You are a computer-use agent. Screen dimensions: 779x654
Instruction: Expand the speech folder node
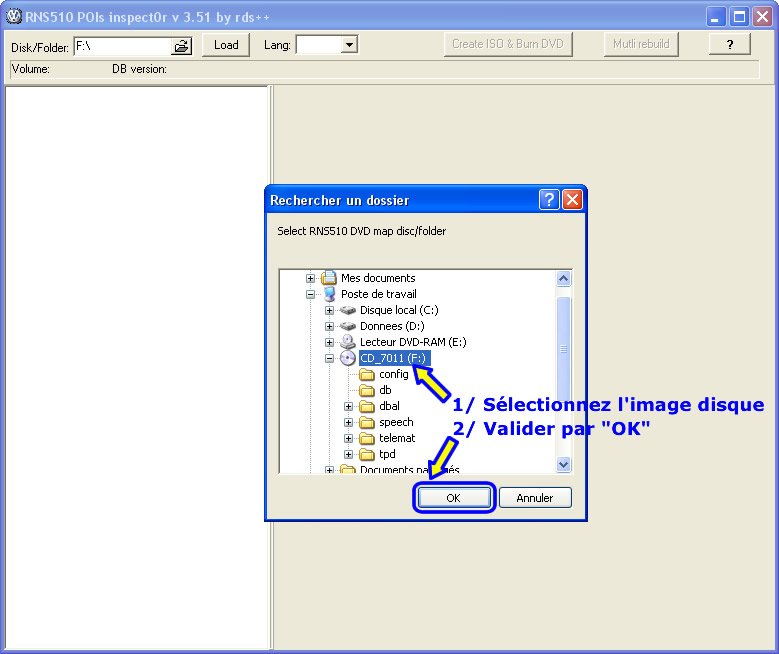349,422
